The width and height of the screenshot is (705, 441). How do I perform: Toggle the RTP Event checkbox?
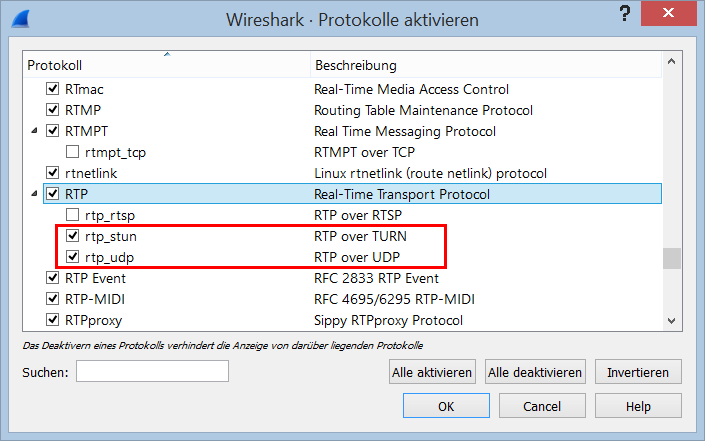pos(53,277)
